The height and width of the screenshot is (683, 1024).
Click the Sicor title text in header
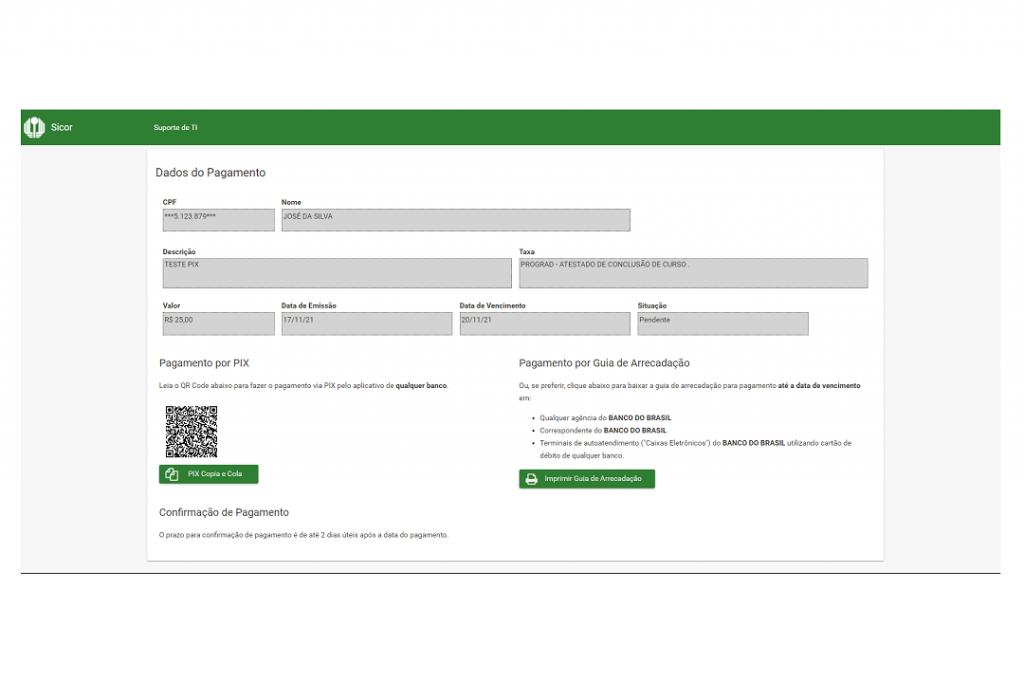pyautogui.click(x=62, y=128)
